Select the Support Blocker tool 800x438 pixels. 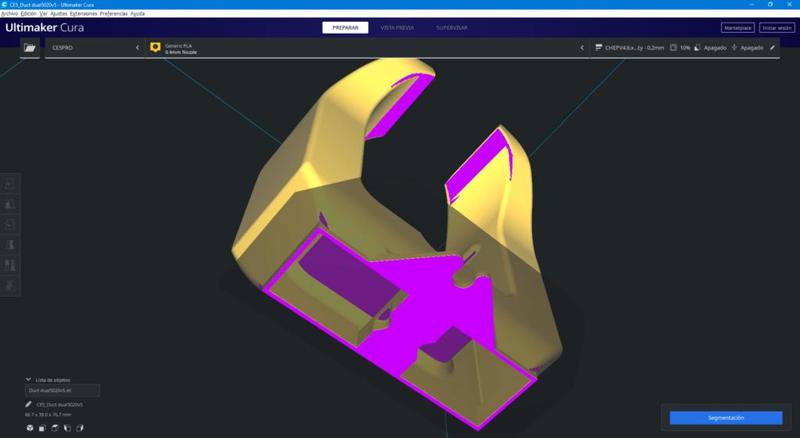pyautogui.click(x=10, y=285)
